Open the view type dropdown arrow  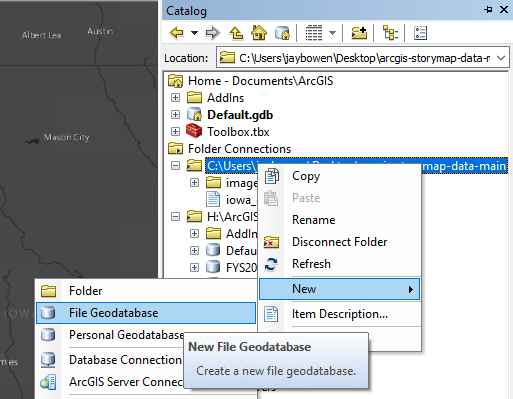tap(332, 33)
